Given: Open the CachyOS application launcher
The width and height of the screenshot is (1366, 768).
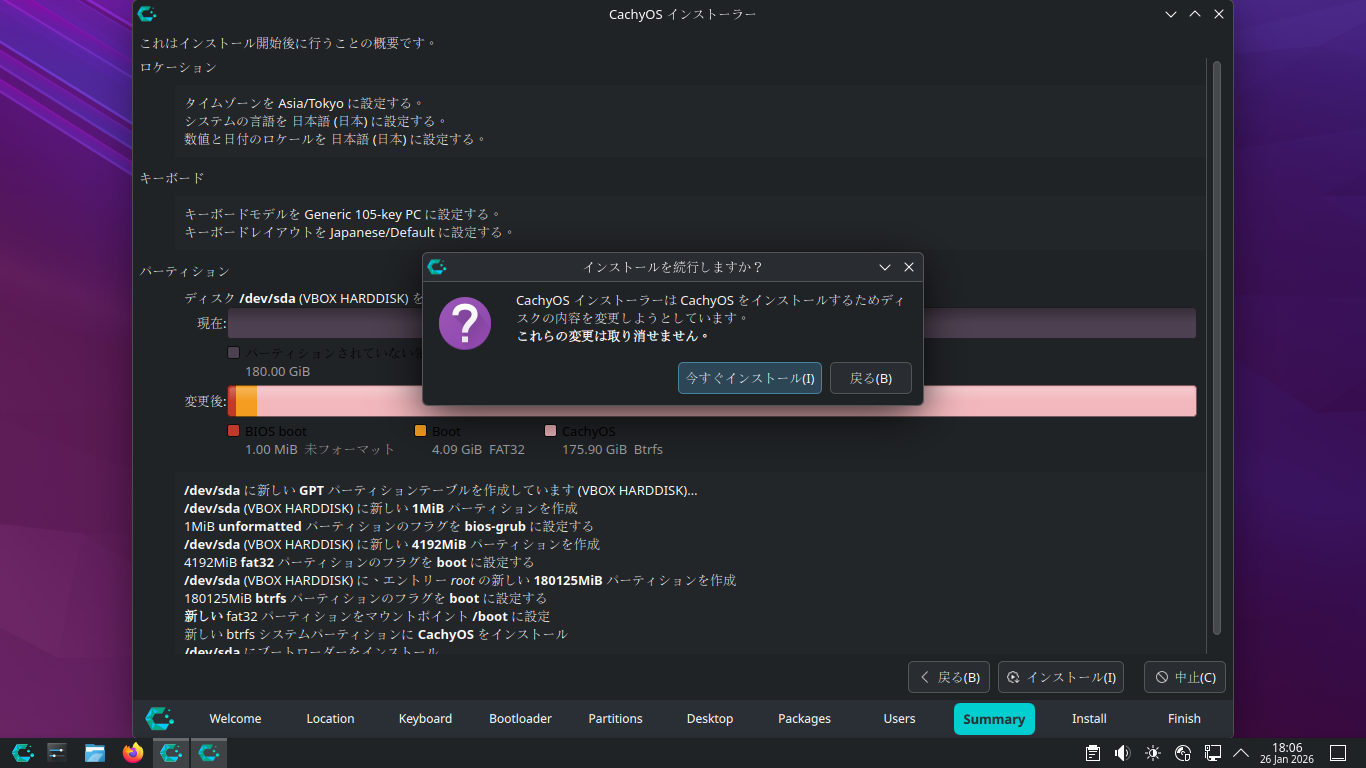Looking at the screenshot, I should (22, 753).
